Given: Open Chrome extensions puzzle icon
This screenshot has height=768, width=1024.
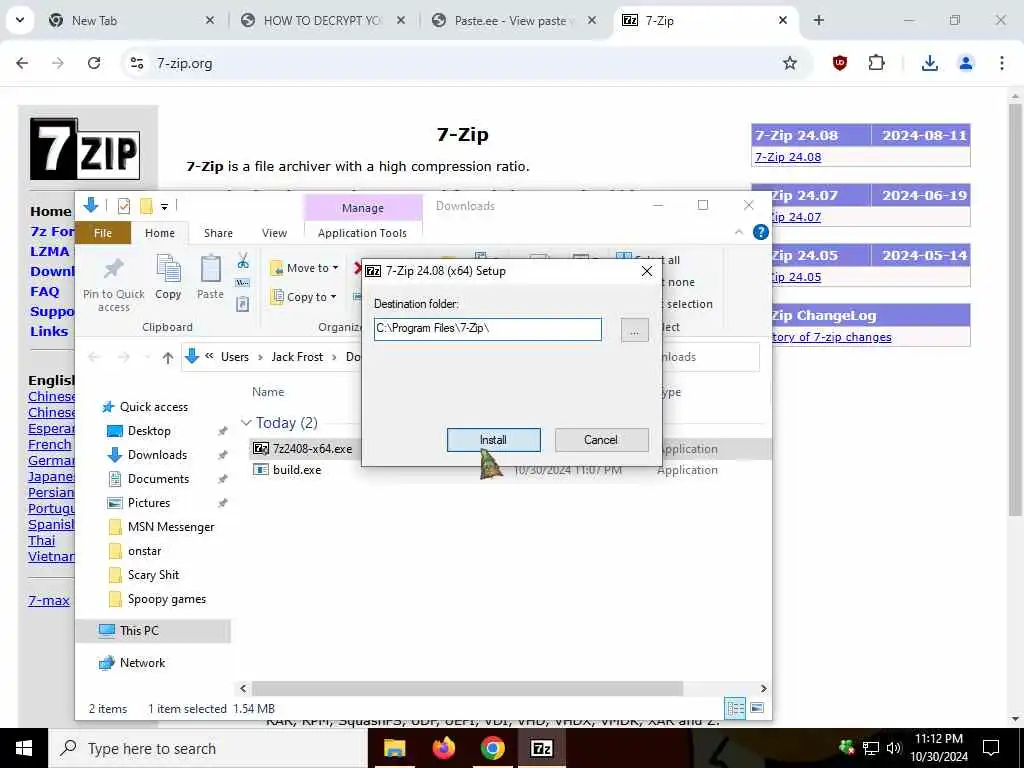Looking at the screenshot, I should tap(876, 63).
